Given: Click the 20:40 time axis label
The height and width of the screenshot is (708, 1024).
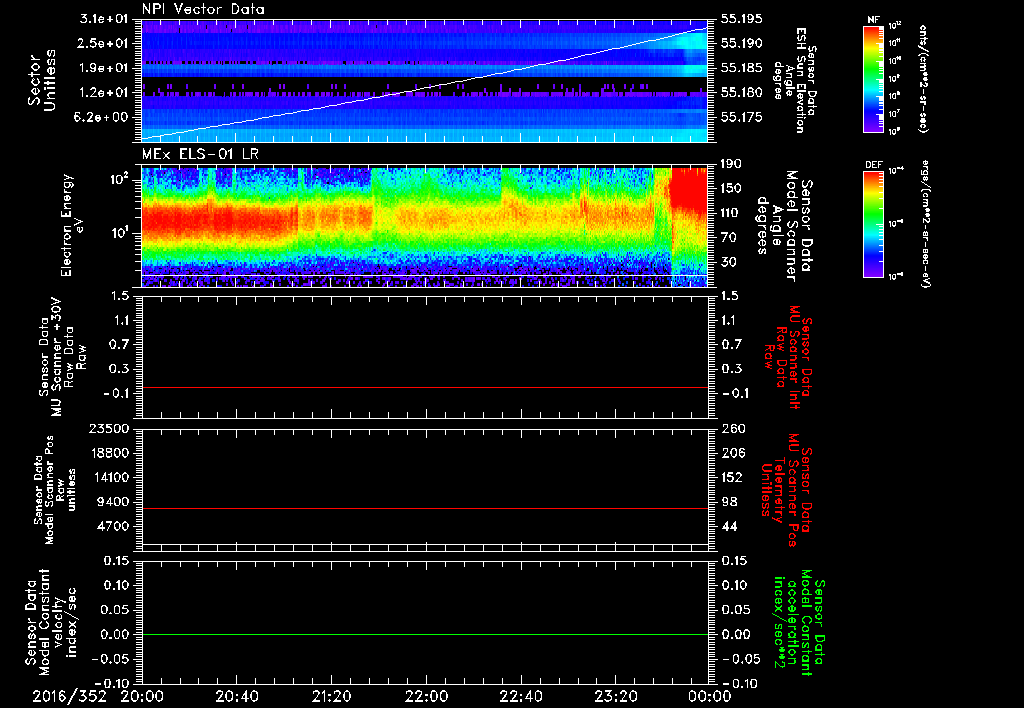Looking at the screenshot, I should (236, 695).
